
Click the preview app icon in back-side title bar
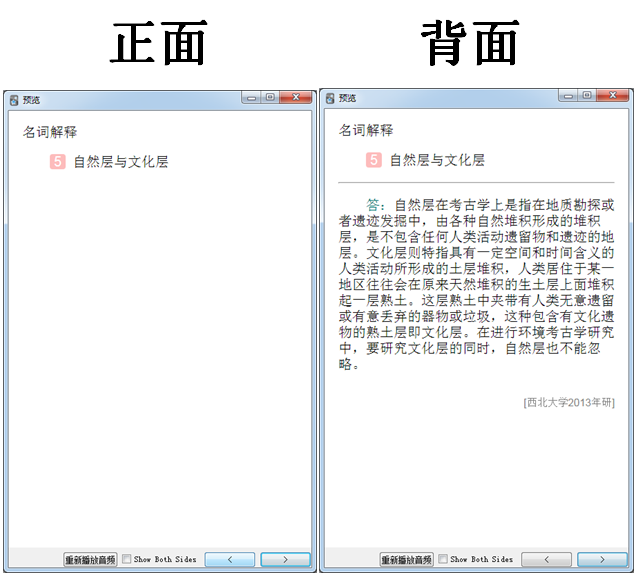click(x=330, y=98)
